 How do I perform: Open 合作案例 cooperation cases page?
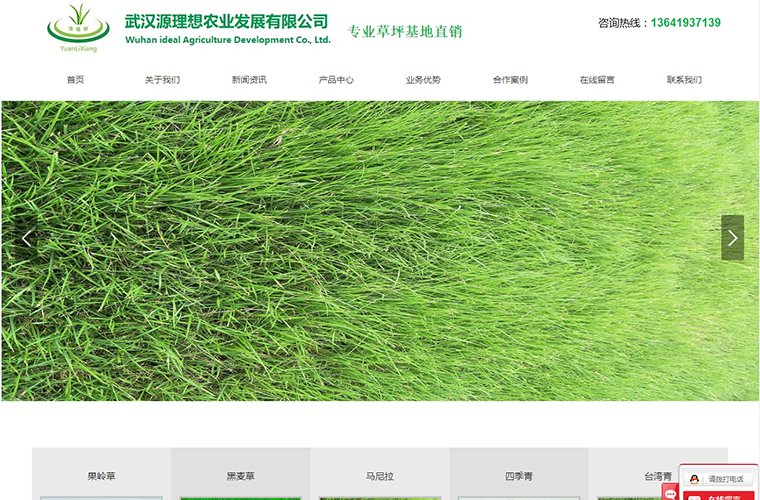click(x=510, y=80)
